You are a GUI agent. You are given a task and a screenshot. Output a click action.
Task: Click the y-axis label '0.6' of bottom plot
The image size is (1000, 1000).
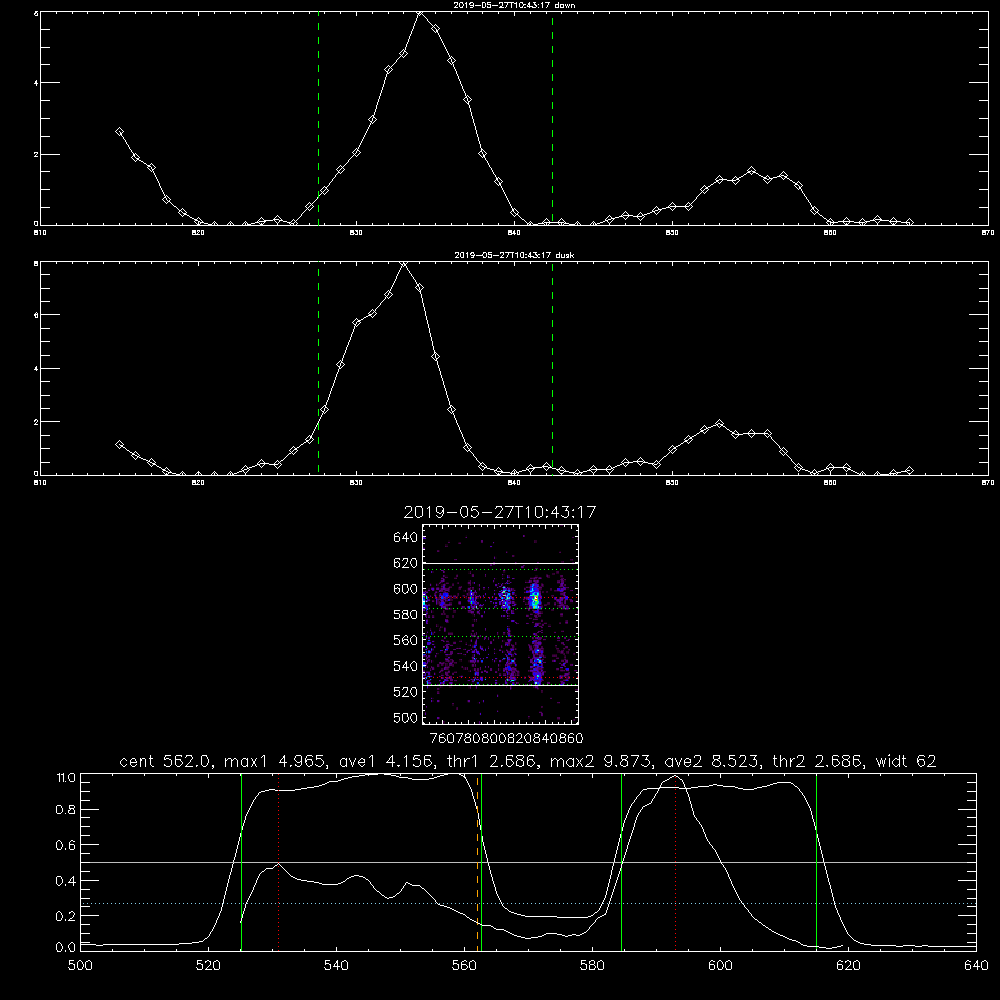point(66,845)
